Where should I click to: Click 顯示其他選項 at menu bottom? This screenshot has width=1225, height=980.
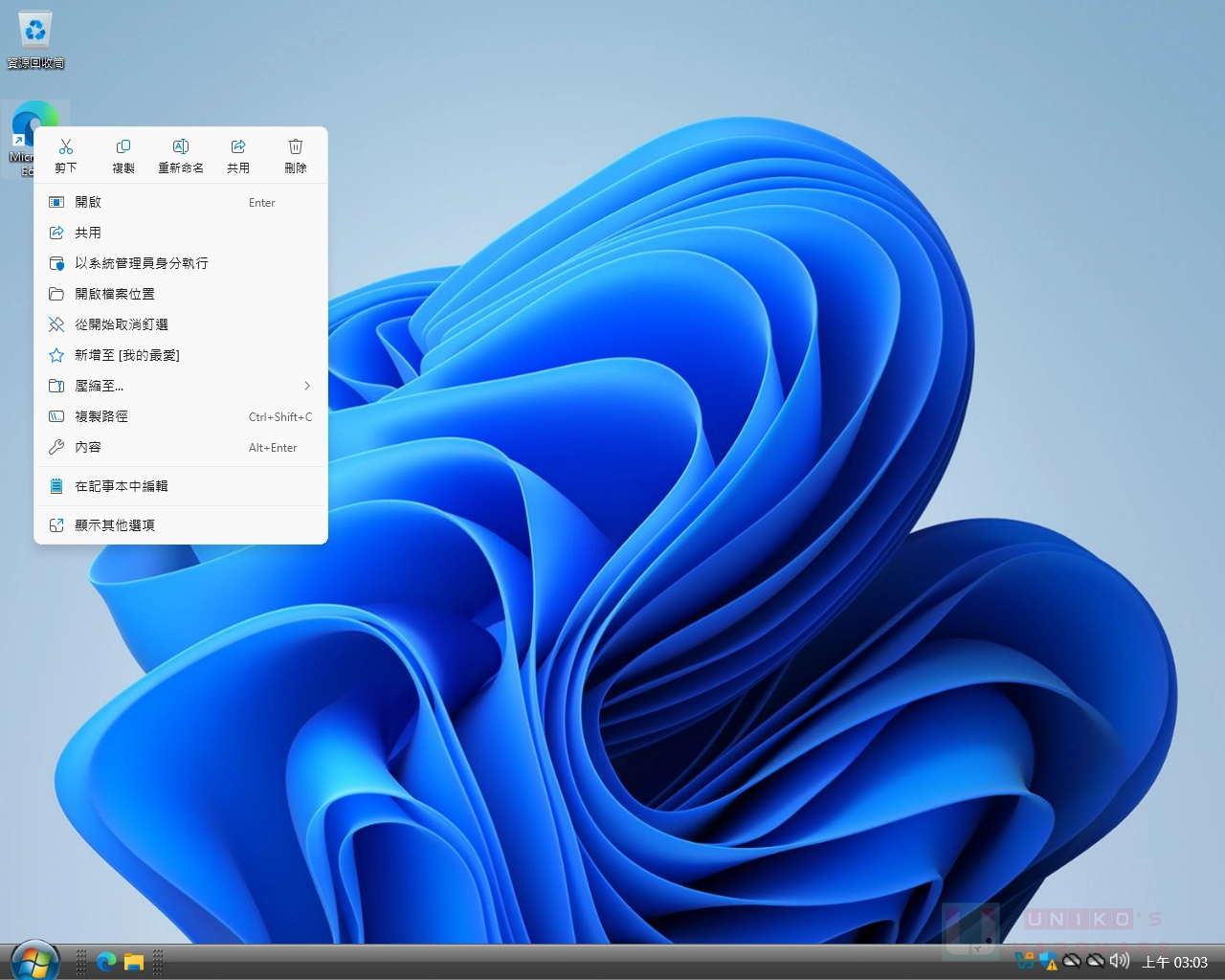click(181, 525)
